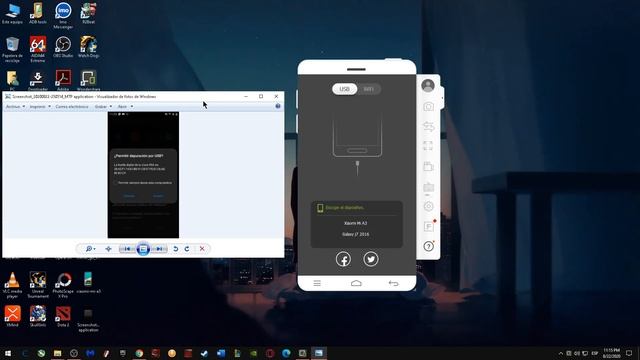Open Unreal Tournament desktop icon

pos(38,285)
